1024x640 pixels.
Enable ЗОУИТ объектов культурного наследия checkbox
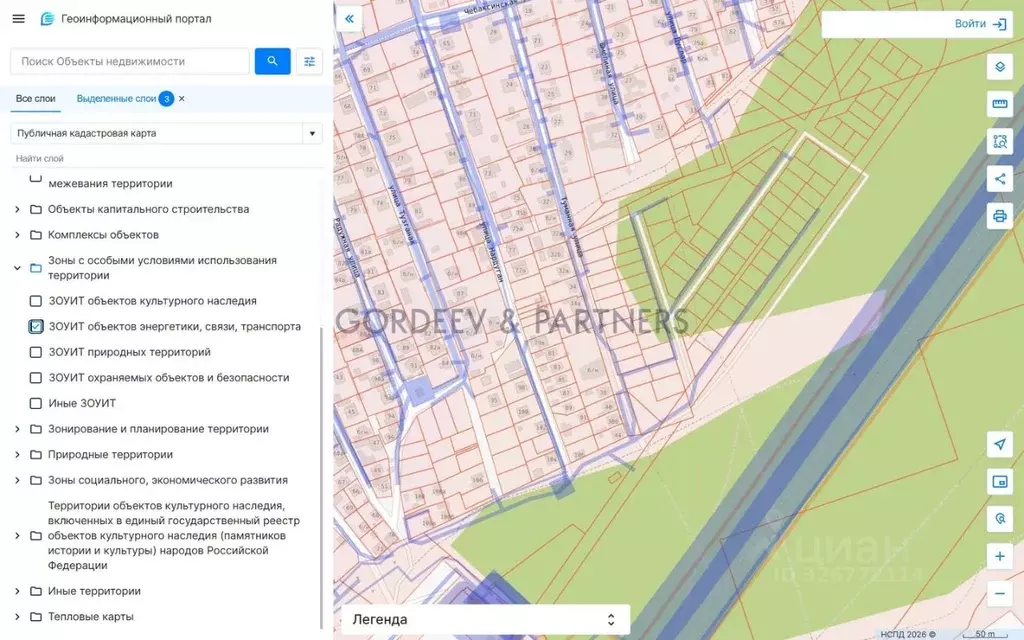(36, 301)
